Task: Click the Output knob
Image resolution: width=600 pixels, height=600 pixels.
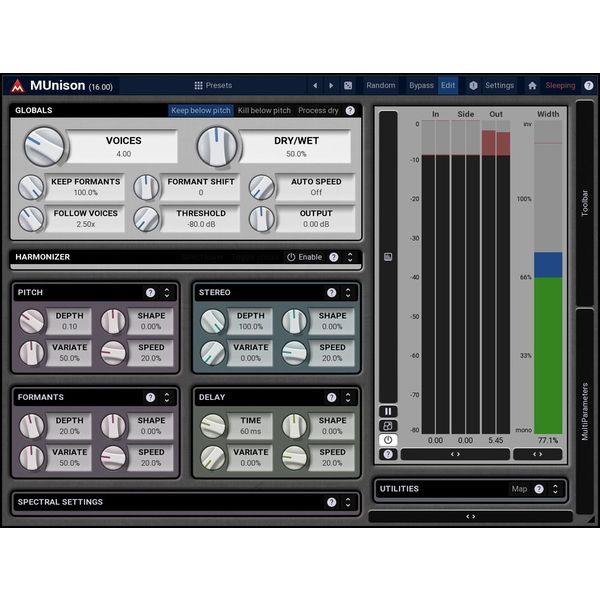Action: point(262,219)
